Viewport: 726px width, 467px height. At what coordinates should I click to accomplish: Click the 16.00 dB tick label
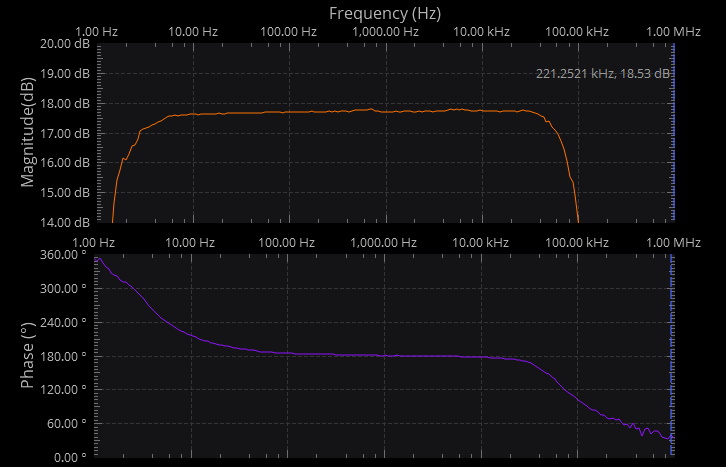coord(65,163)
